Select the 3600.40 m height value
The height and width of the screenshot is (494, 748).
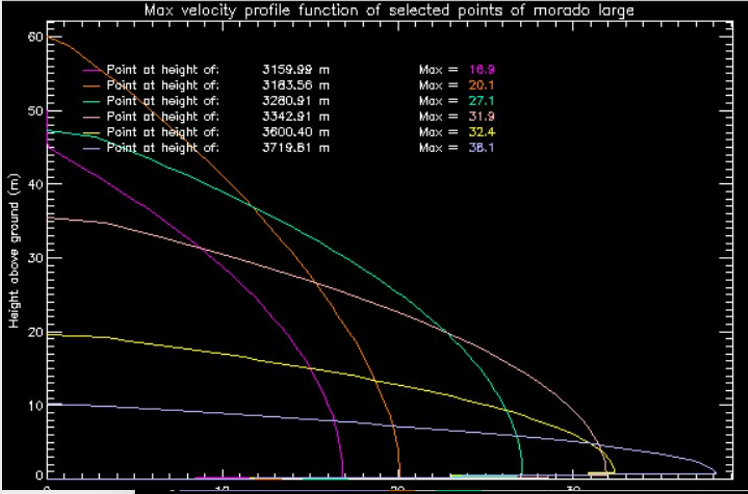[x=297, y=132]
